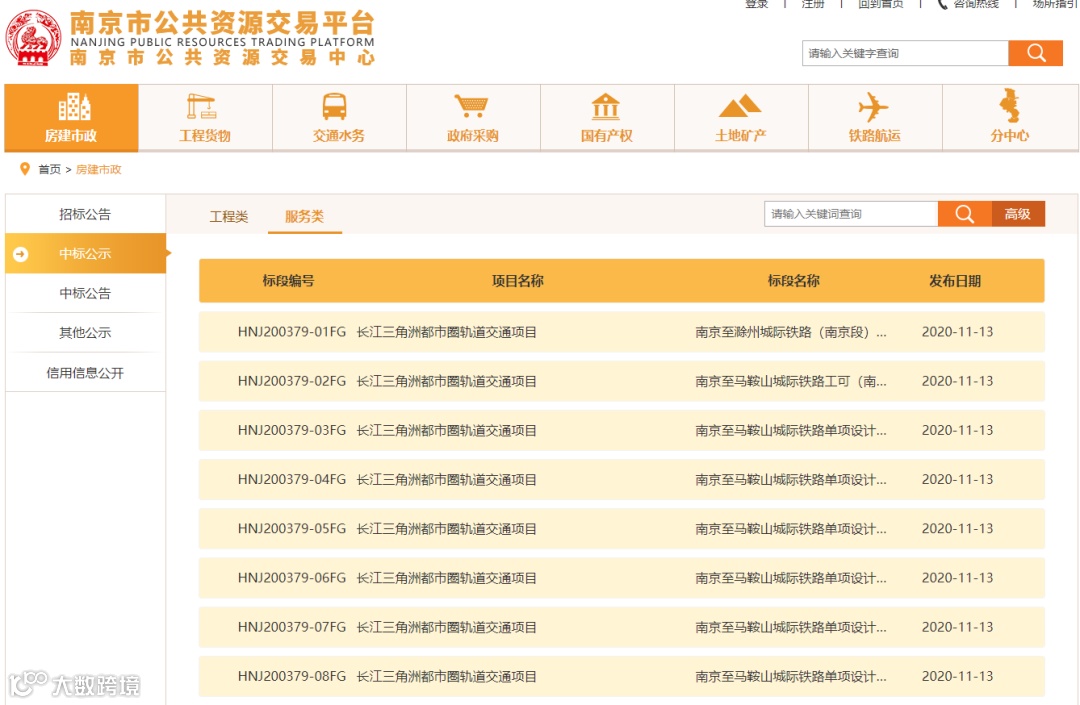The height and width of the screenshot is (705, 1080).
Task: Open 信用信息公开 in the sidebar
Action: pos(85,373)
